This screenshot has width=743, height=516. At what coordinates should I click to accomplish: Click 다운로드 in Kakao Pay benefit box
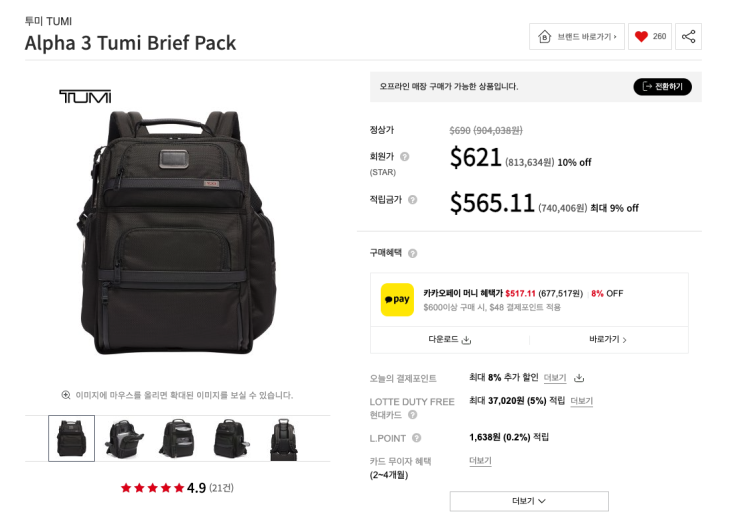[x=449, y=339]
